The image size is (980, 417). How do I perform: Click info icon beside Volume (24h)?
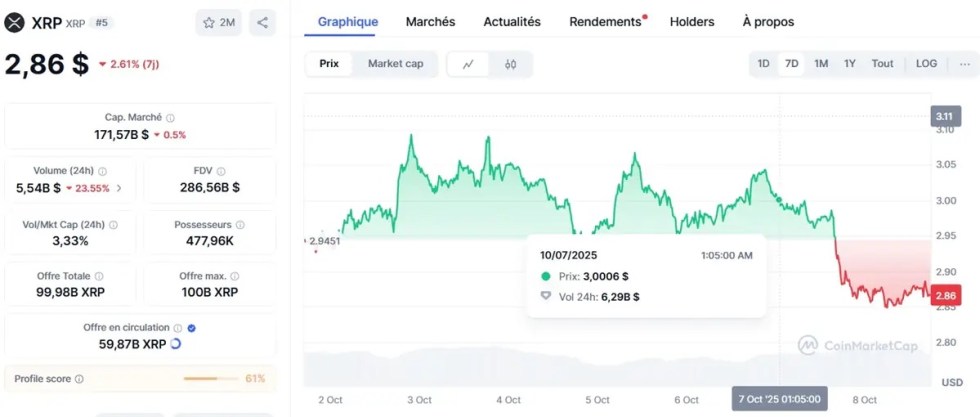pyautogui.click(x=103, y=171)
